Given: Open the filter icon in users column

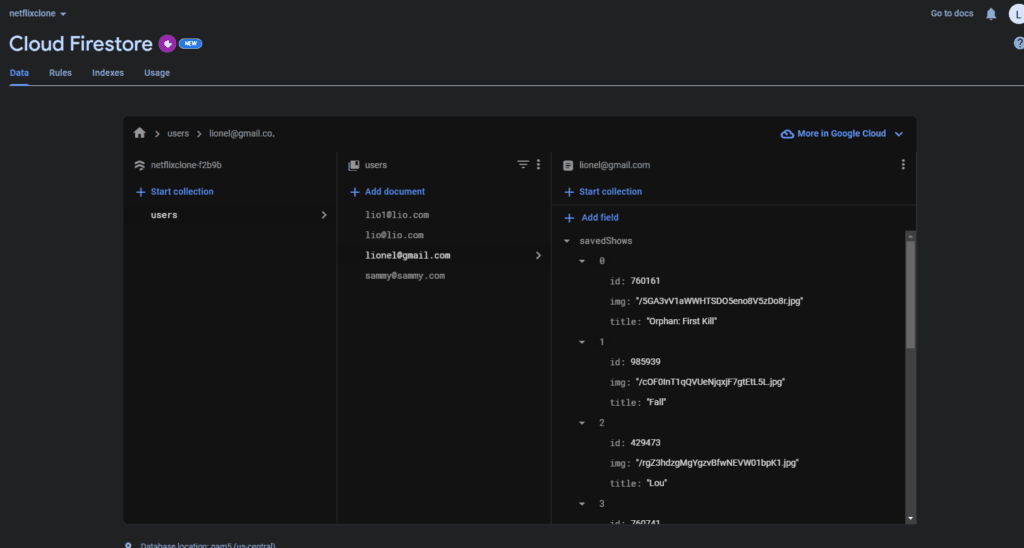Looking at the screenshot, I should [x=522, y=165].
